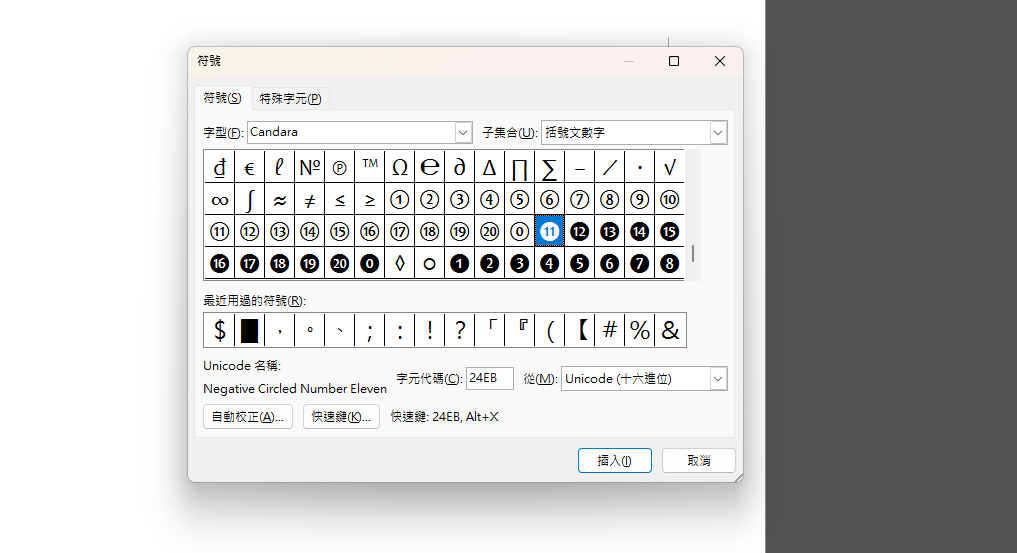Select the summation sigma symbol
The image size is (1017, 553).
(549, 168)
